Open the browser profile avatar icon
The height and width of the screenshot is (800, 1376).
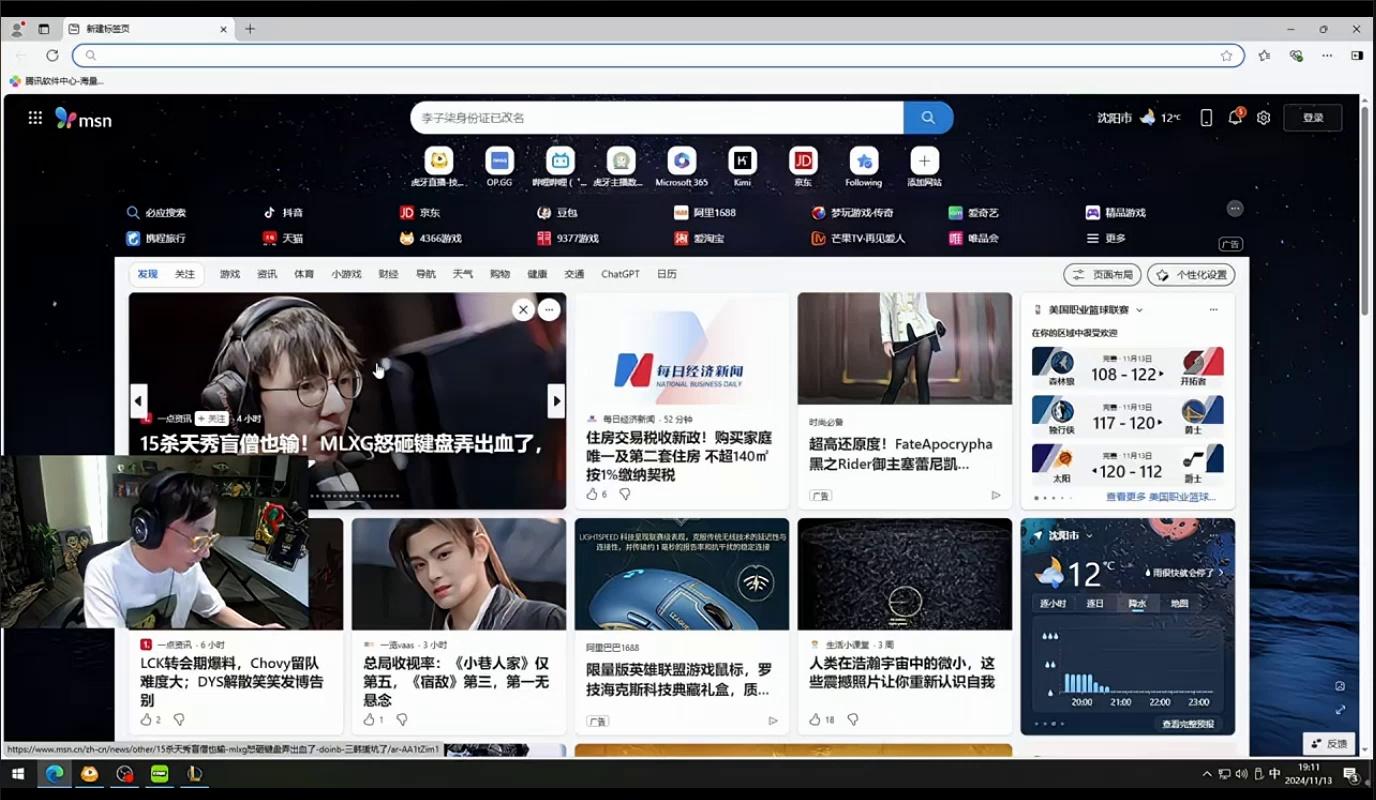tap(17, 29)
